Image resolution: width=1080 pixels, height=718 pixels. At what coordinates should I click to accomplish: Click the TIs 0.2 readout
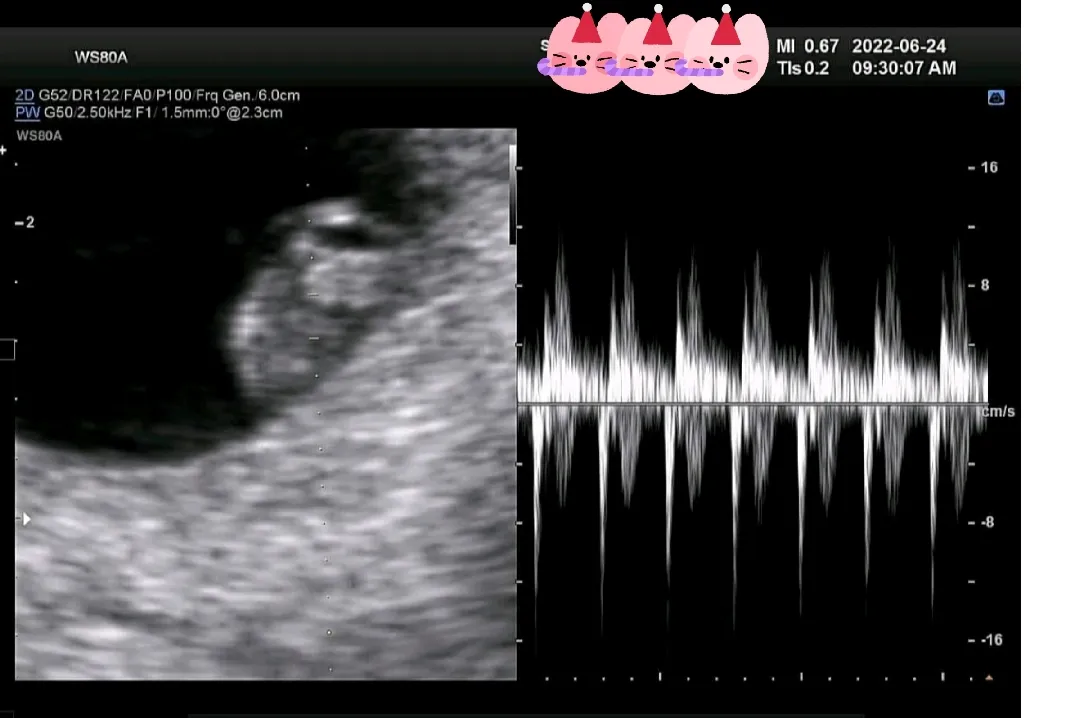pyautogui.click(x=803, y=68)
